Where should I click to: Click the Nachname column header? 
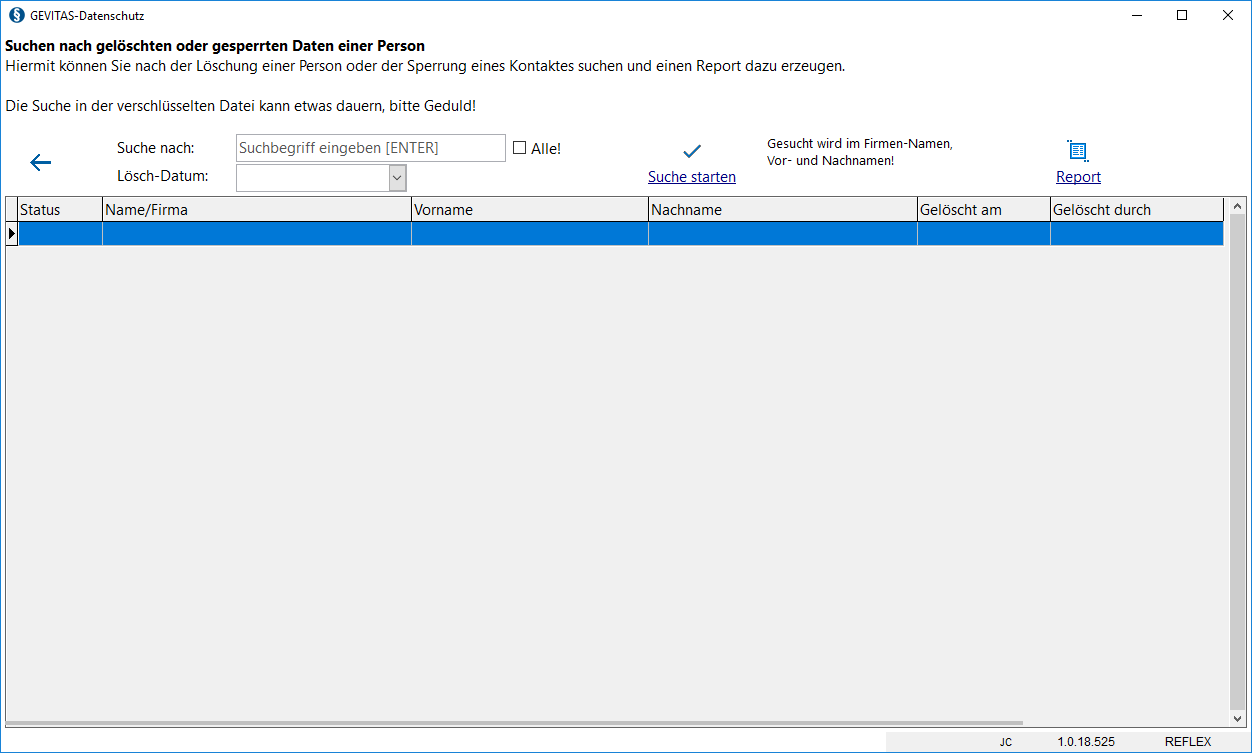pos(782,210)
